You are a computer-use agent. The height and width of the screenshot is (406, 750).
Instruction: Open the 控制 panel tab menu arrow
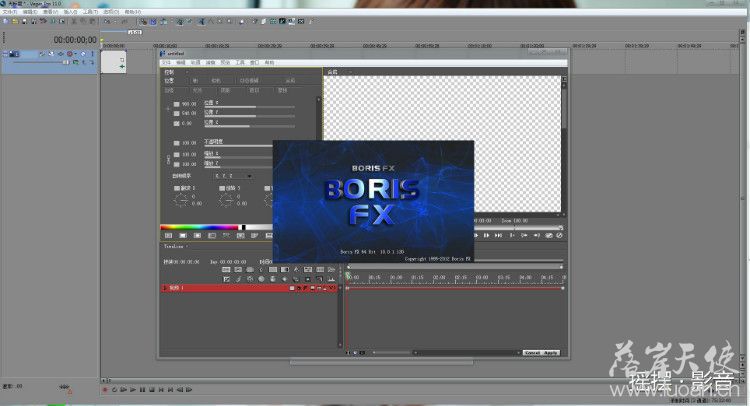(187, 72)
